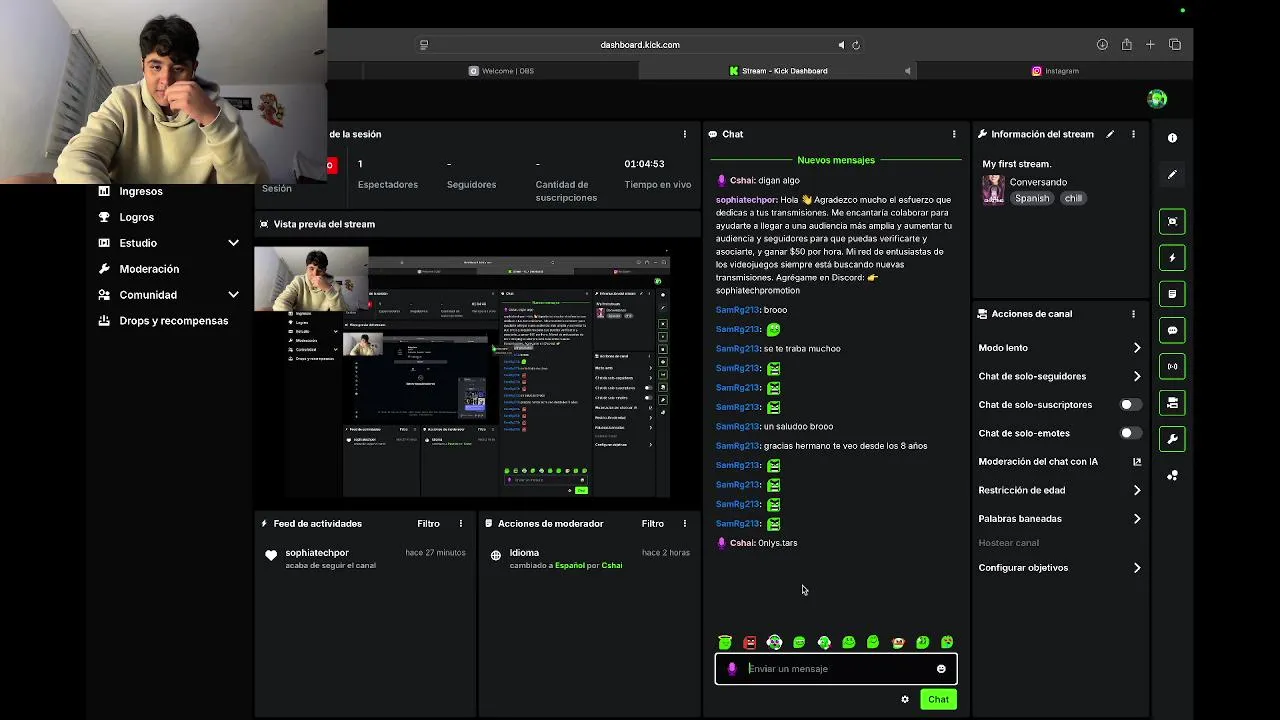Open Restricción de edad arrow
1280x720 pixels.
pyautogui.click(x=1137, y=490)
